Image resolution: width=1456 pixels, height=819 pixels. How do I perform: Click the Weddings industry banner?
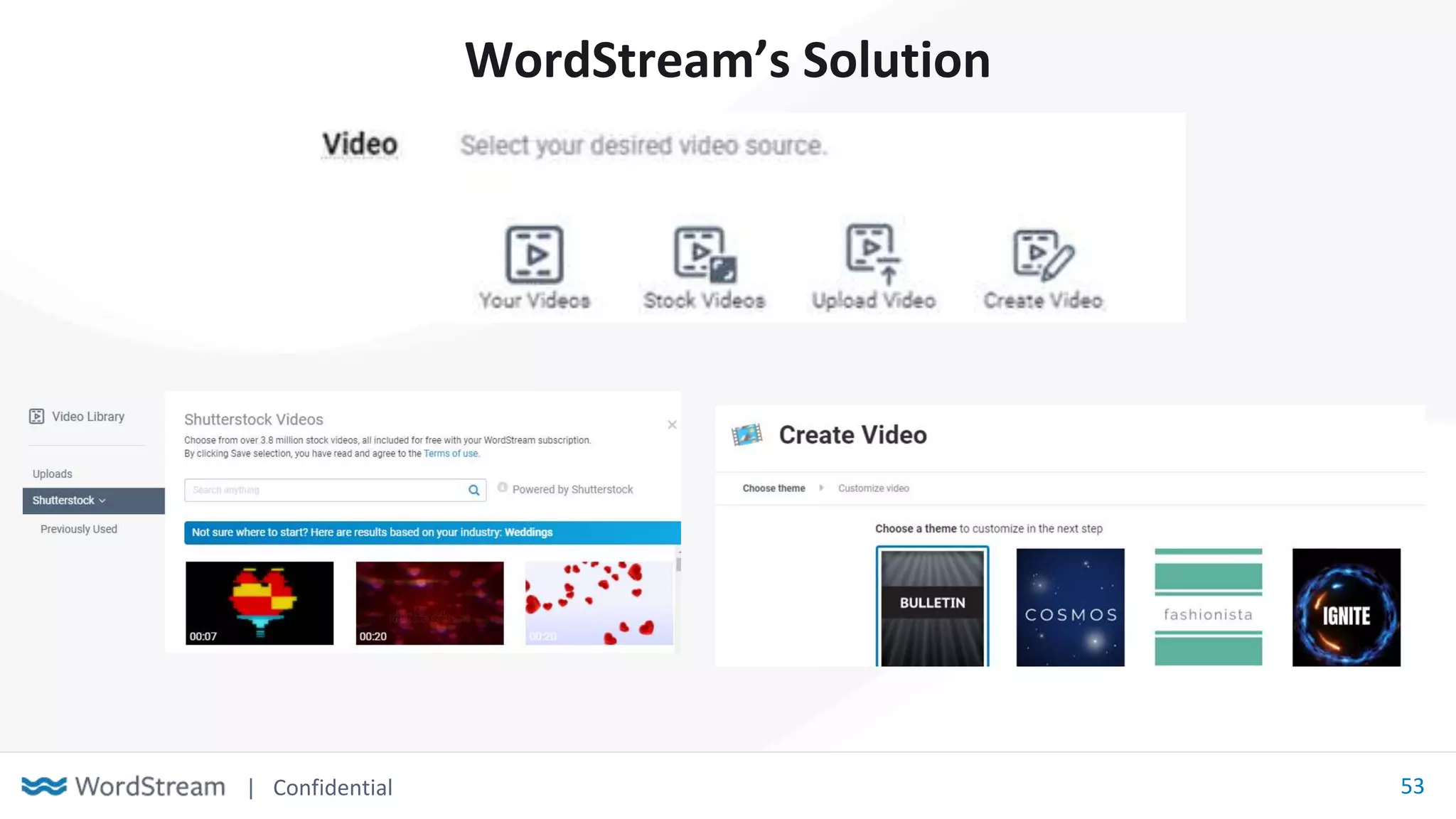point(432,532)
